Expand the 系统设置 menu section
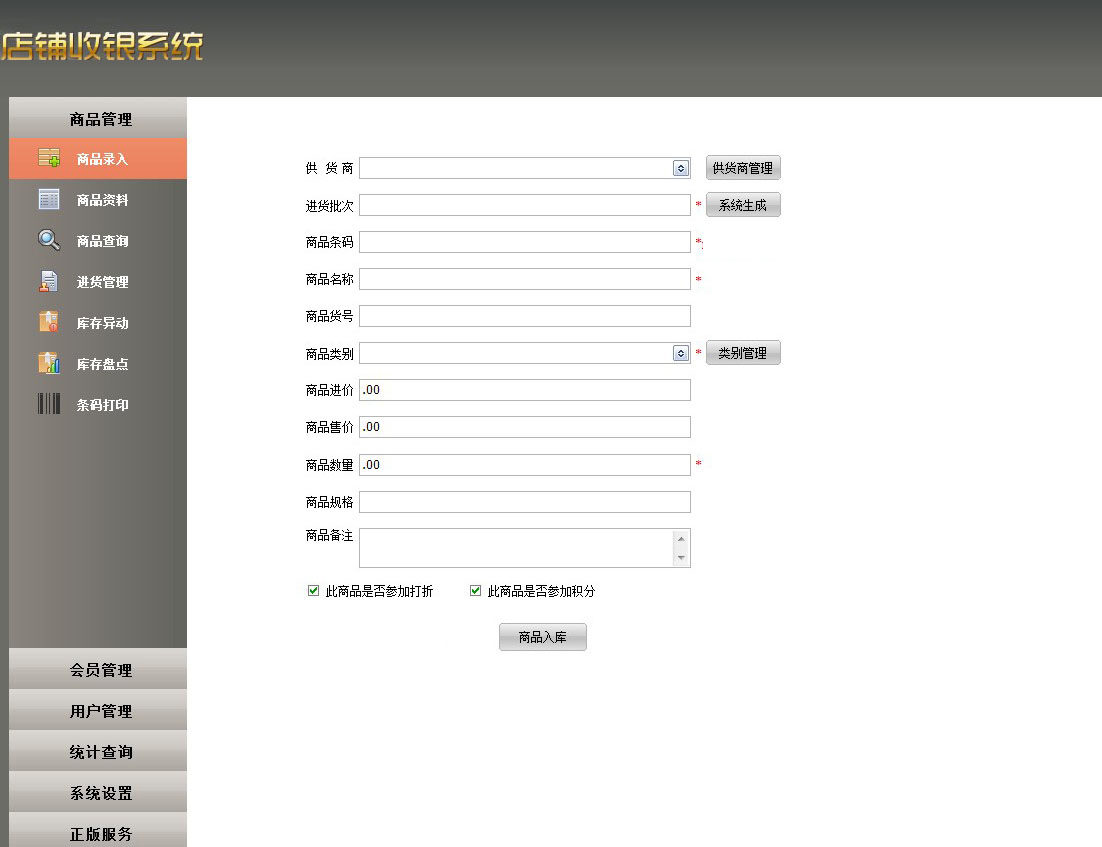Image resolution: width=1102 pixels, height=847 pixels. 98,793
